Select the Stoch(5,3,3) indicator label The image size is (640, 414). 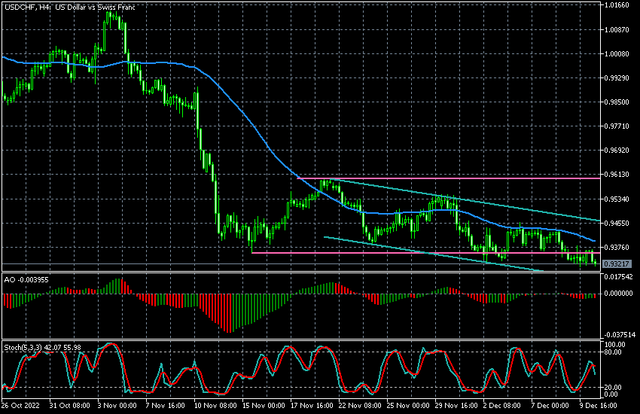[42, 347]
